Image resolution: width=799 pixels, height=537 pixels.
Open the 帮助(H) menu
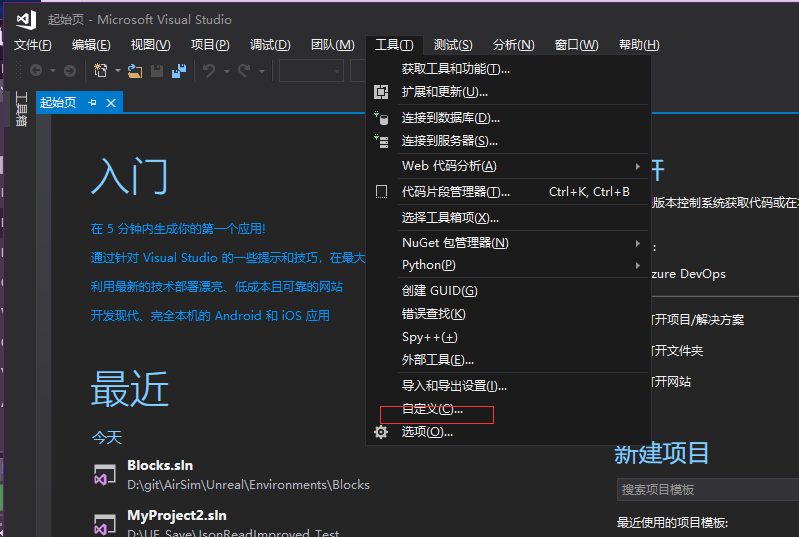pos(639,45)
